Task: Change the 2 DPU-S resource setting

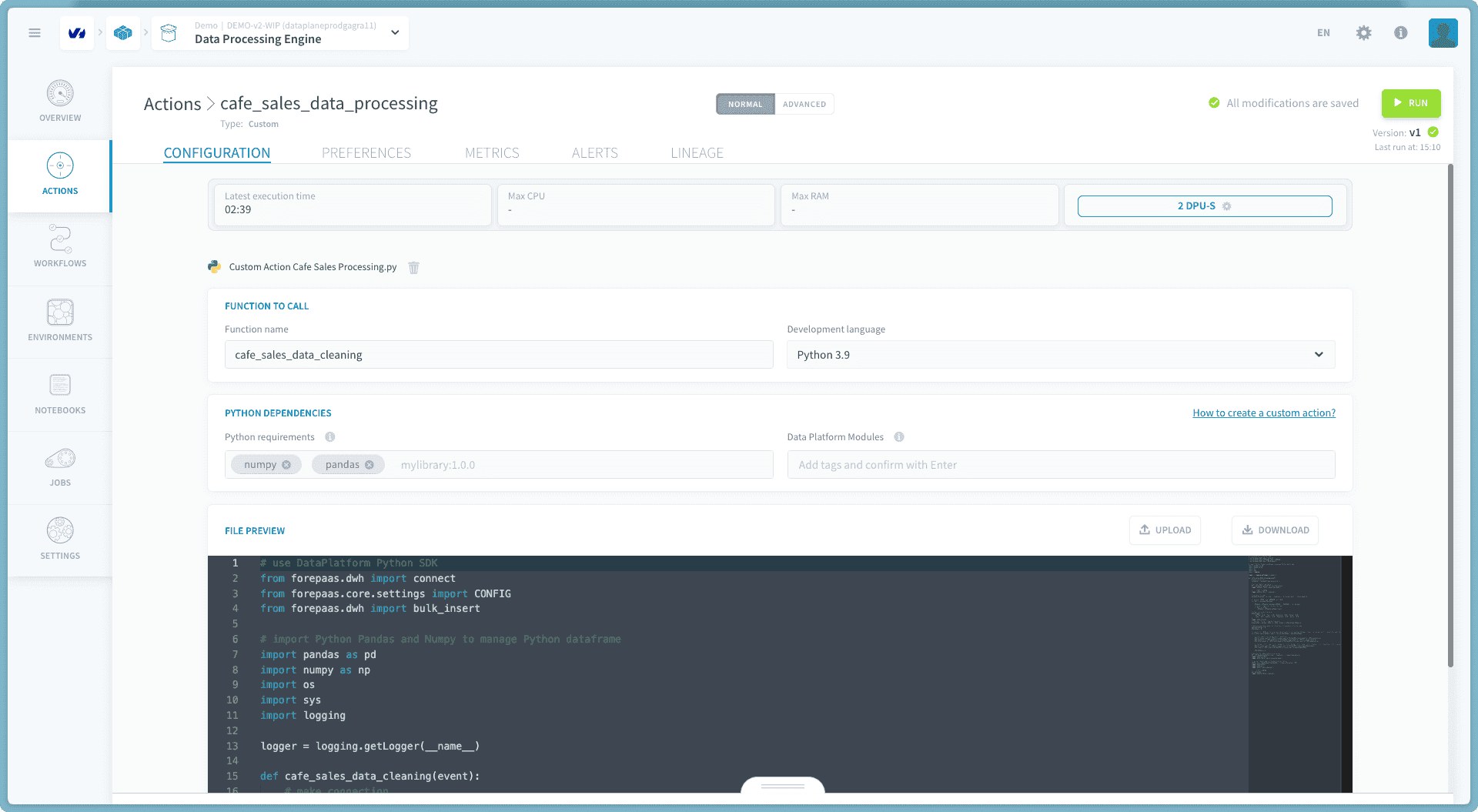Action: coord(1205,206)
